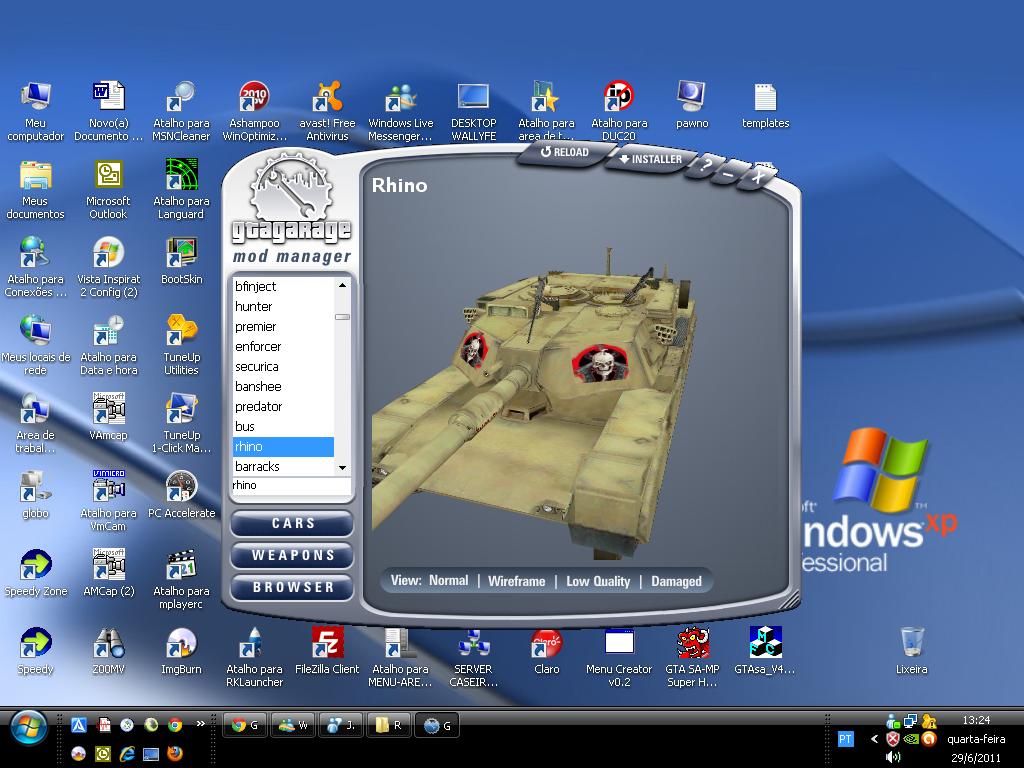Click the vehicle list scroll up arrow

pos(342,285)
